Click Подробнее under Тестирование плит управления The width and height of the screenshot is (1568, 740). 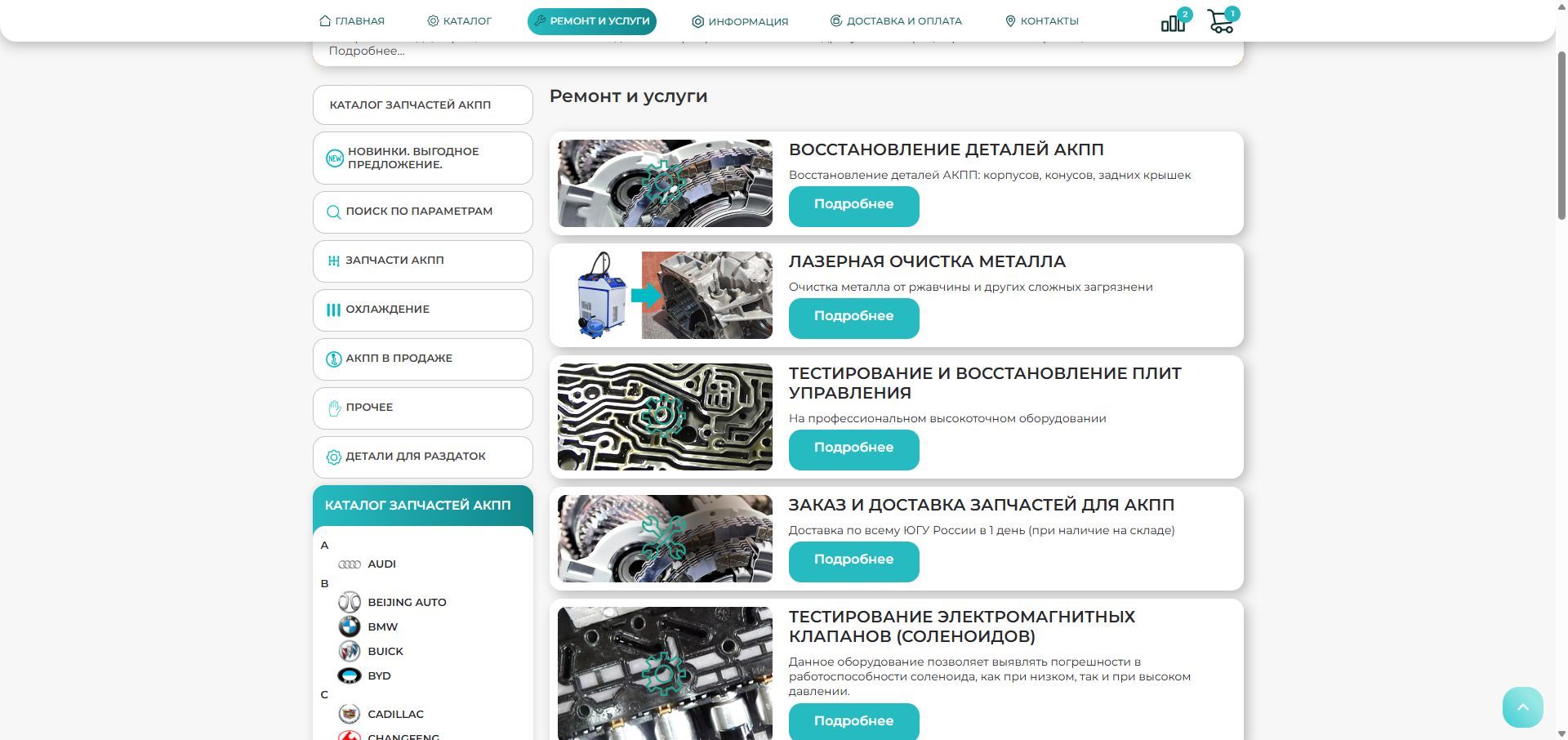coord(854,450)
